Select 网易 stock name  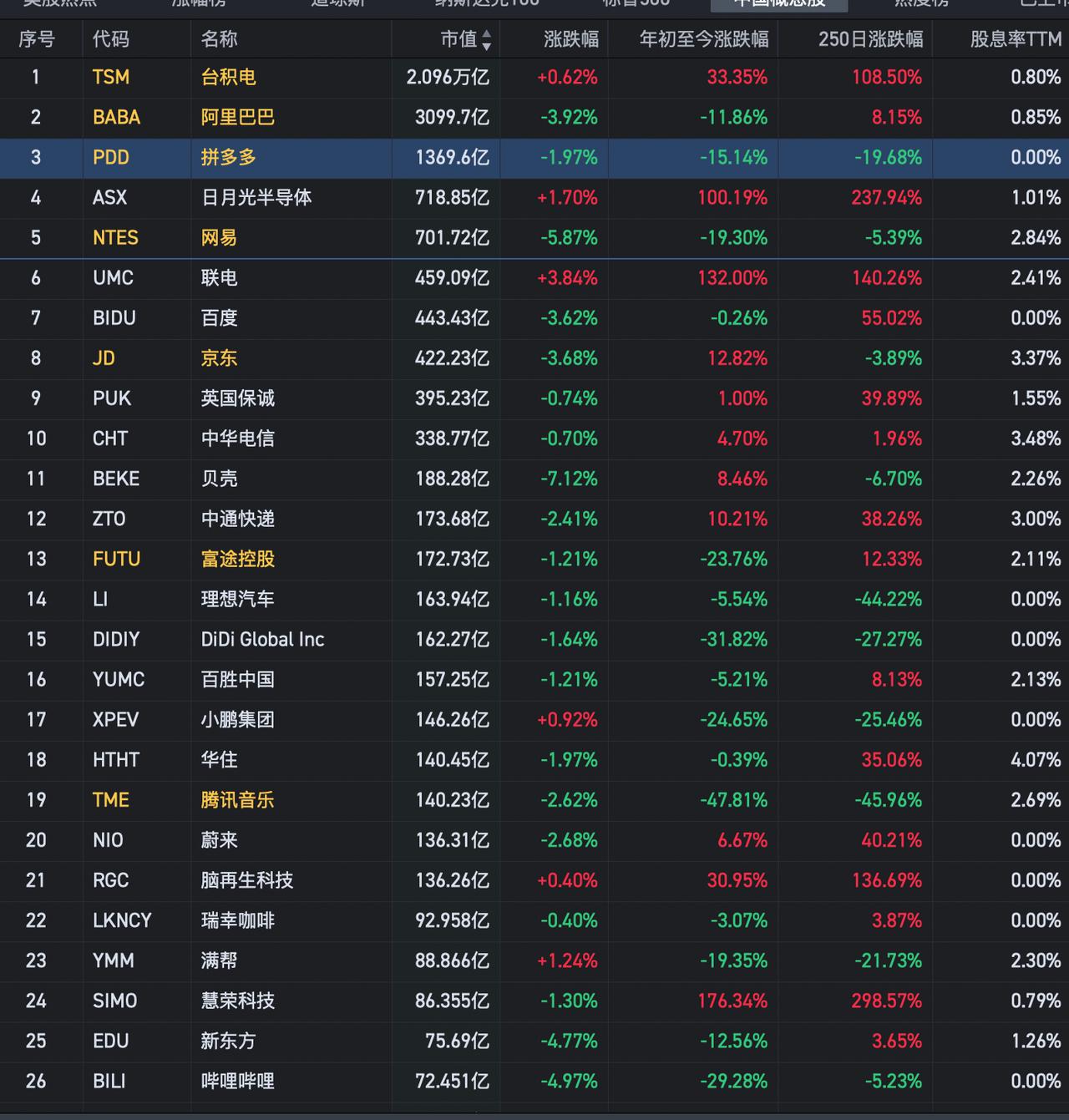[x=219, y=237]
